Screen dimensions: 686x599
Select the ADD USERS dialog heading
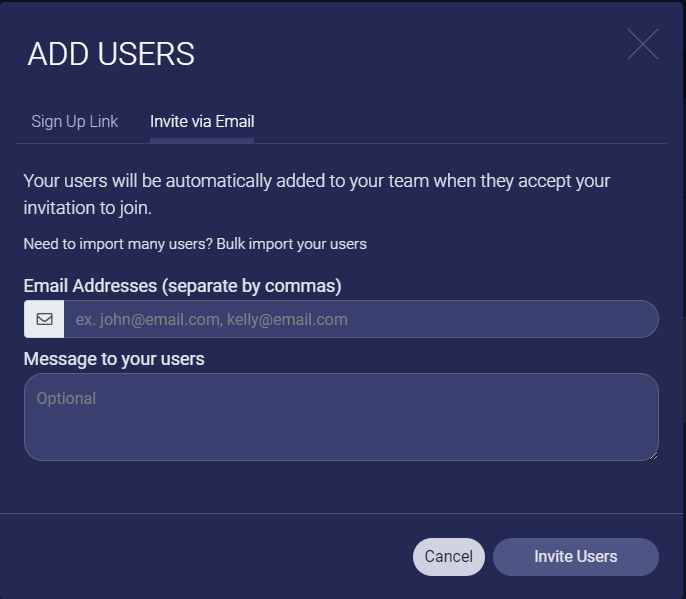[111, 54]
